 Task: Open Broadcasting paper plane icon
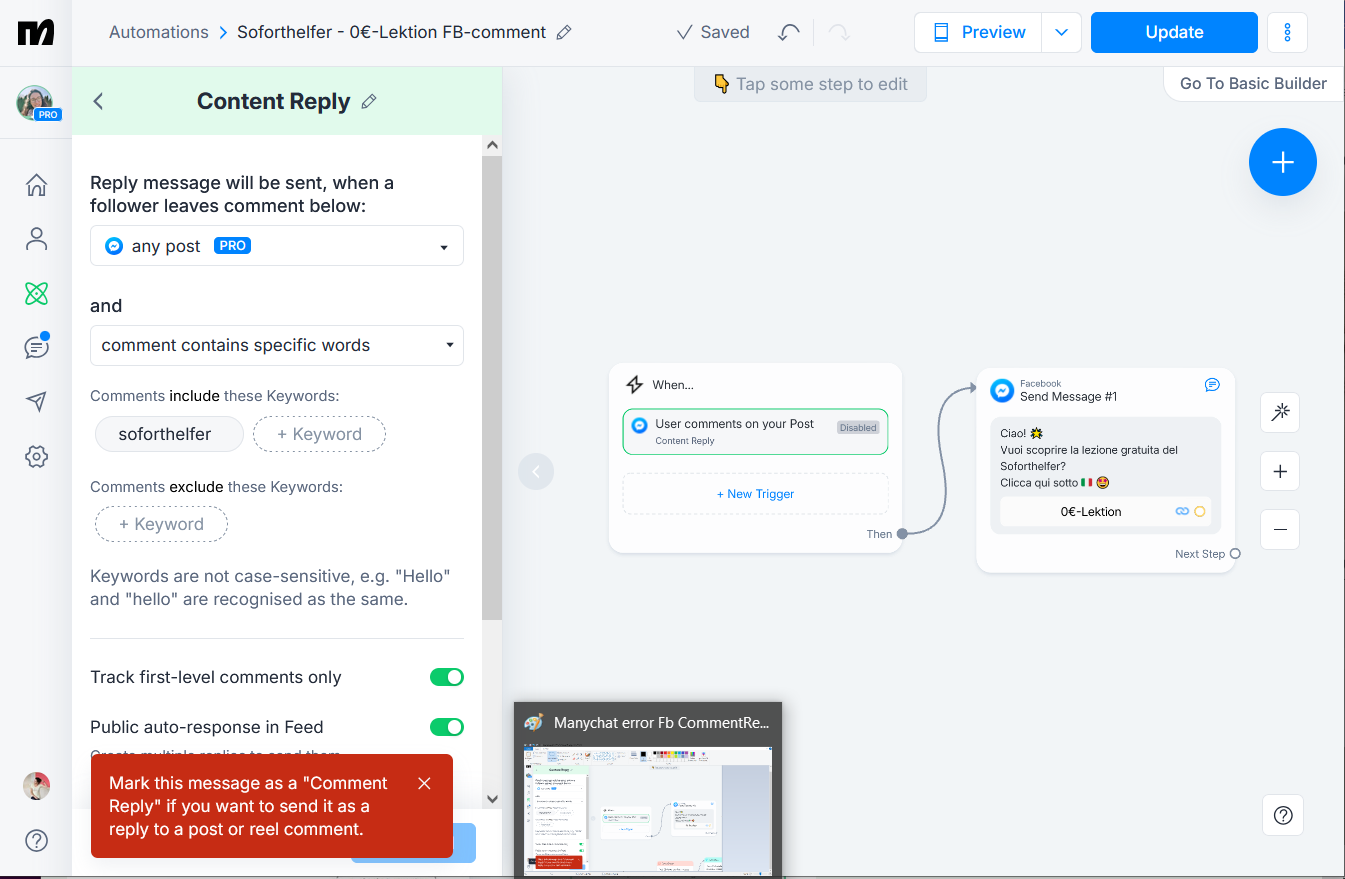tap(36, 401)
